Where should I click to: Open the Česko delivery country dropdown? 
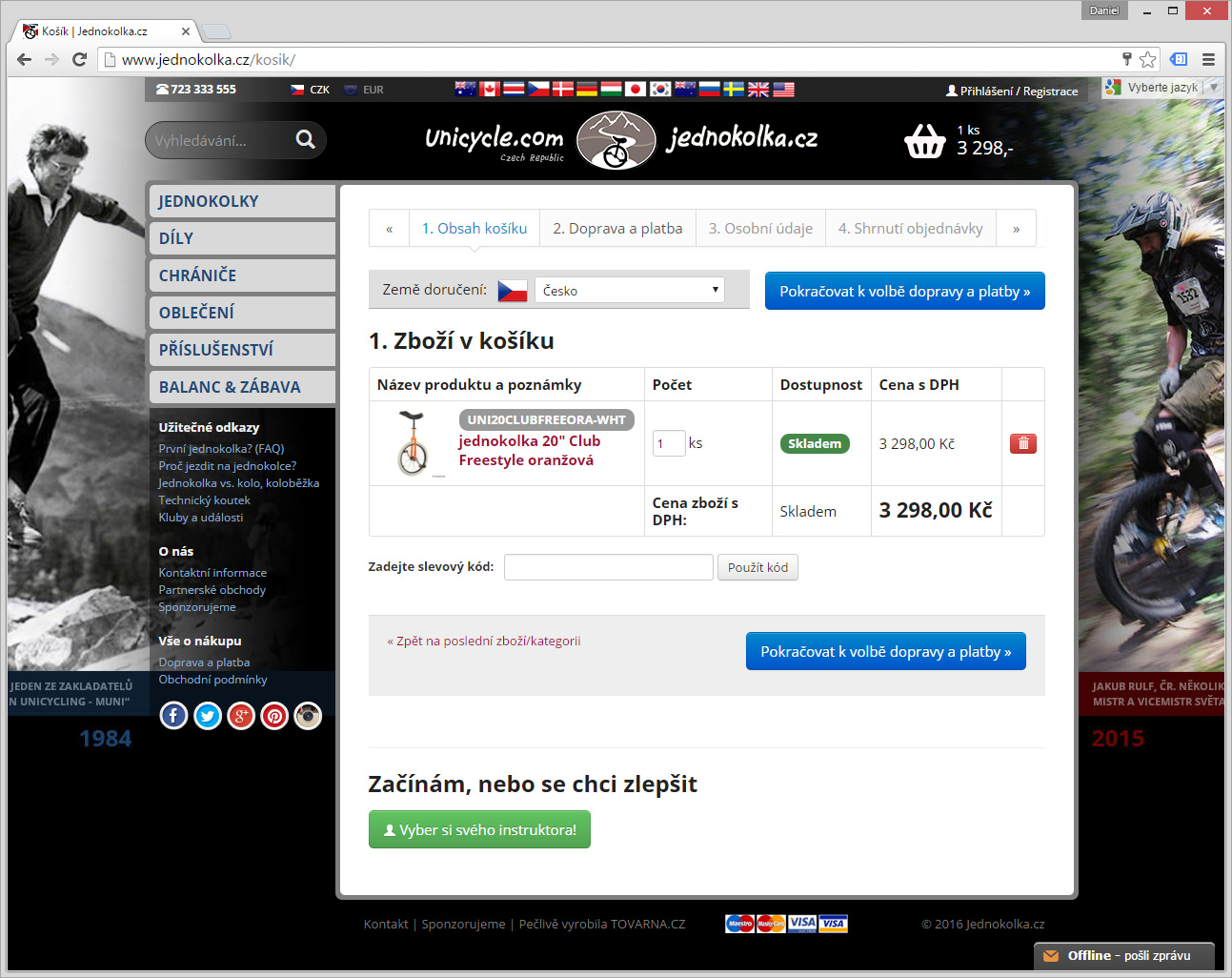tap(630, 290)
